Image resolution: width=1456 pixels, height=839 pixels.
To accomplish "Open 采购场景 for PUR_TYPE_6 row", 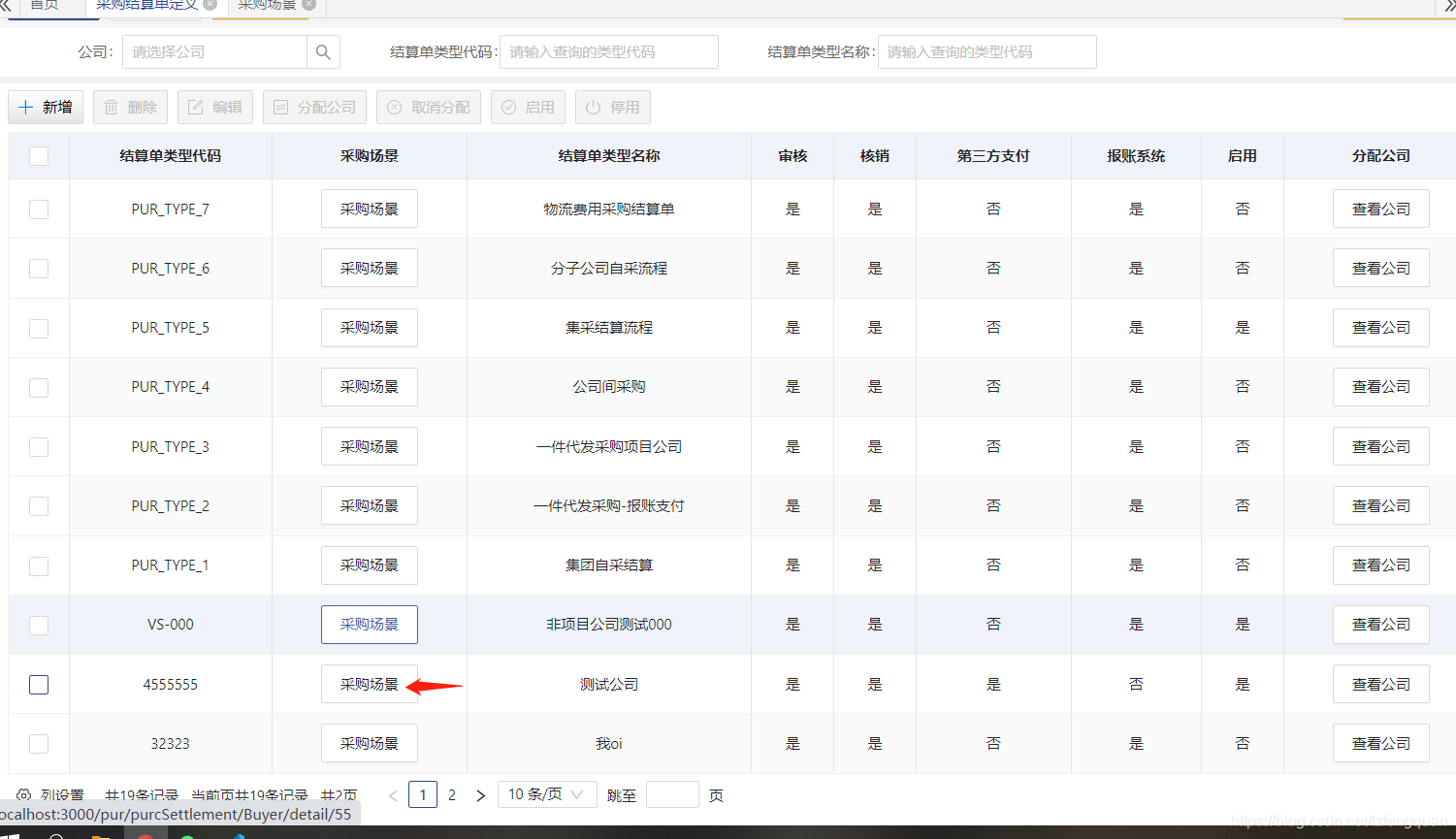I will click(x=370, y=268).
